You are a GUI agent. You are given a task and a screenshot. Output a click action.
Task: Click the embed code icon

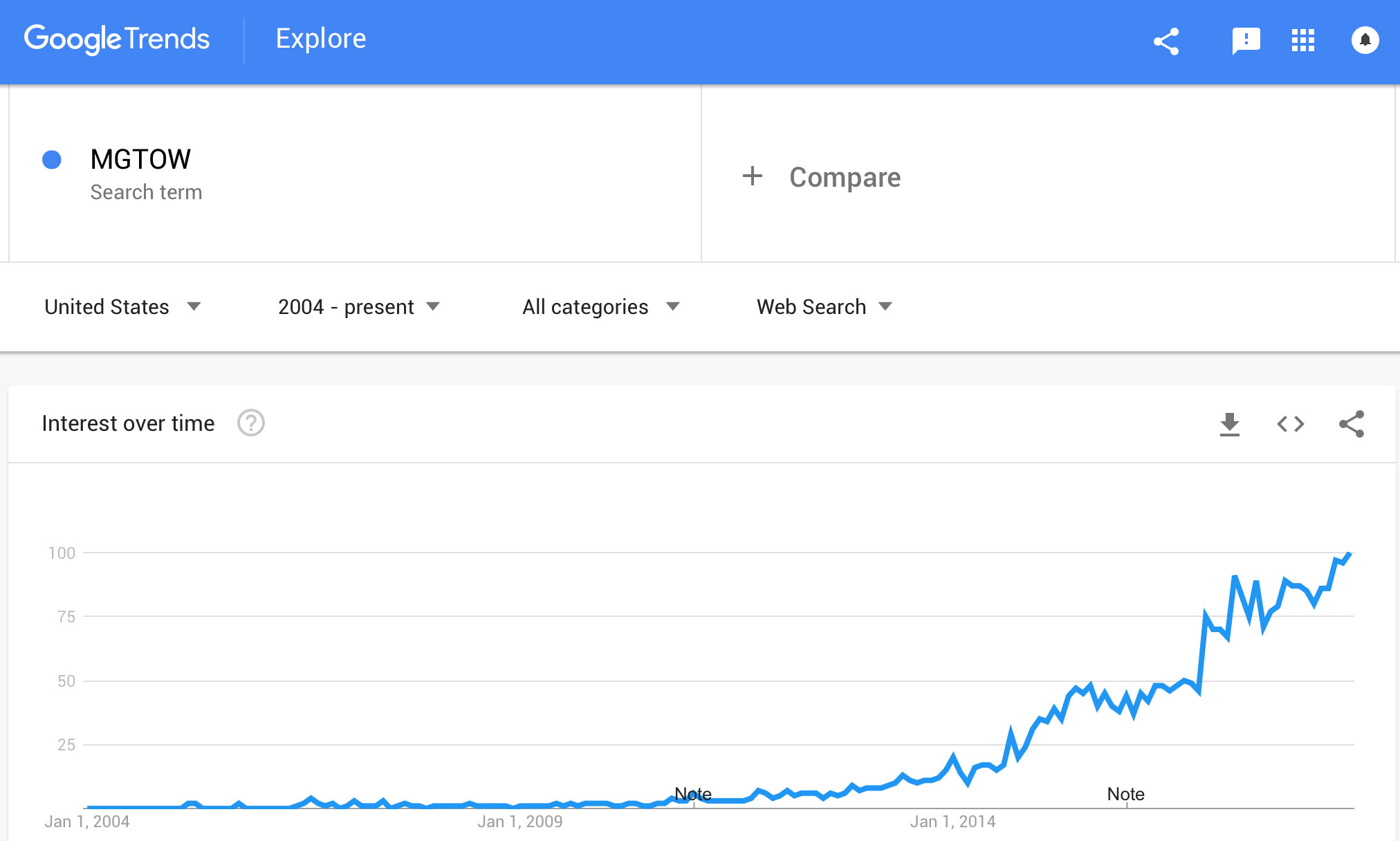pyautogui.click(x=1290, y=424)
